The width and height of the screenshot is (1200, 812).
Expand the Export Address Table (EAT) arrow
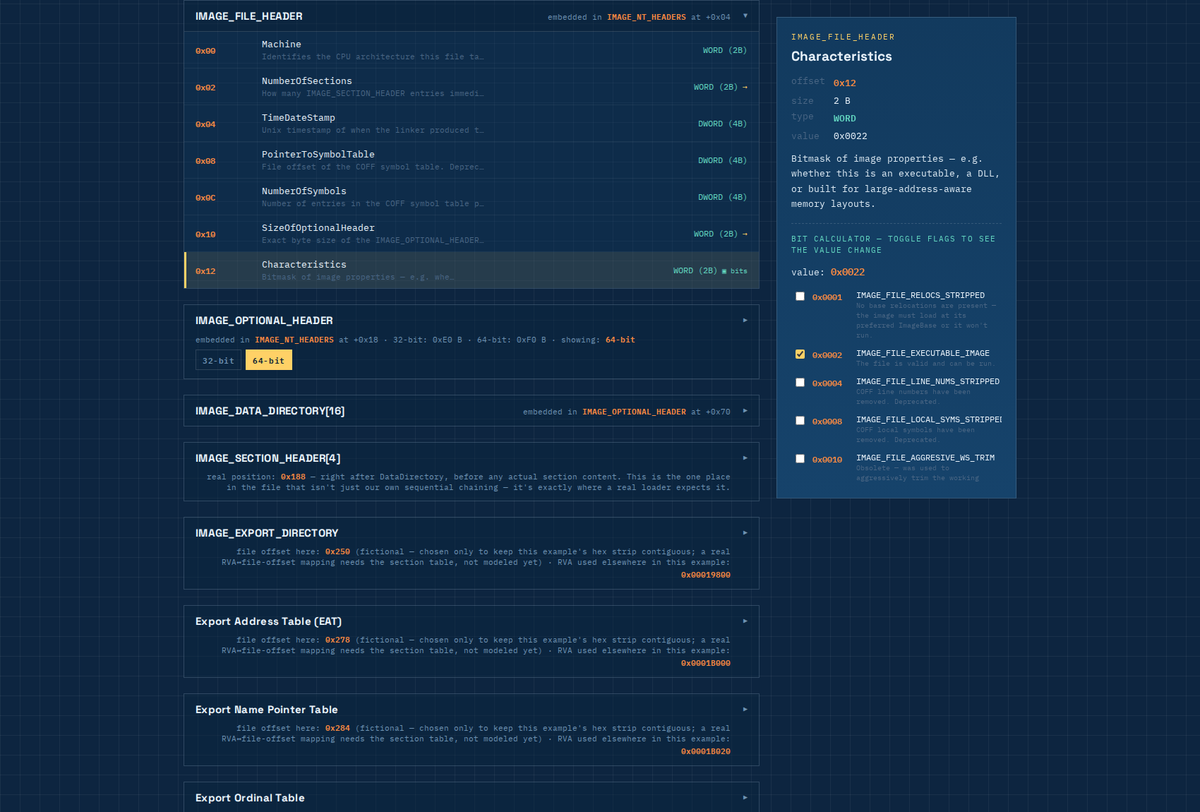click(745, 620)
